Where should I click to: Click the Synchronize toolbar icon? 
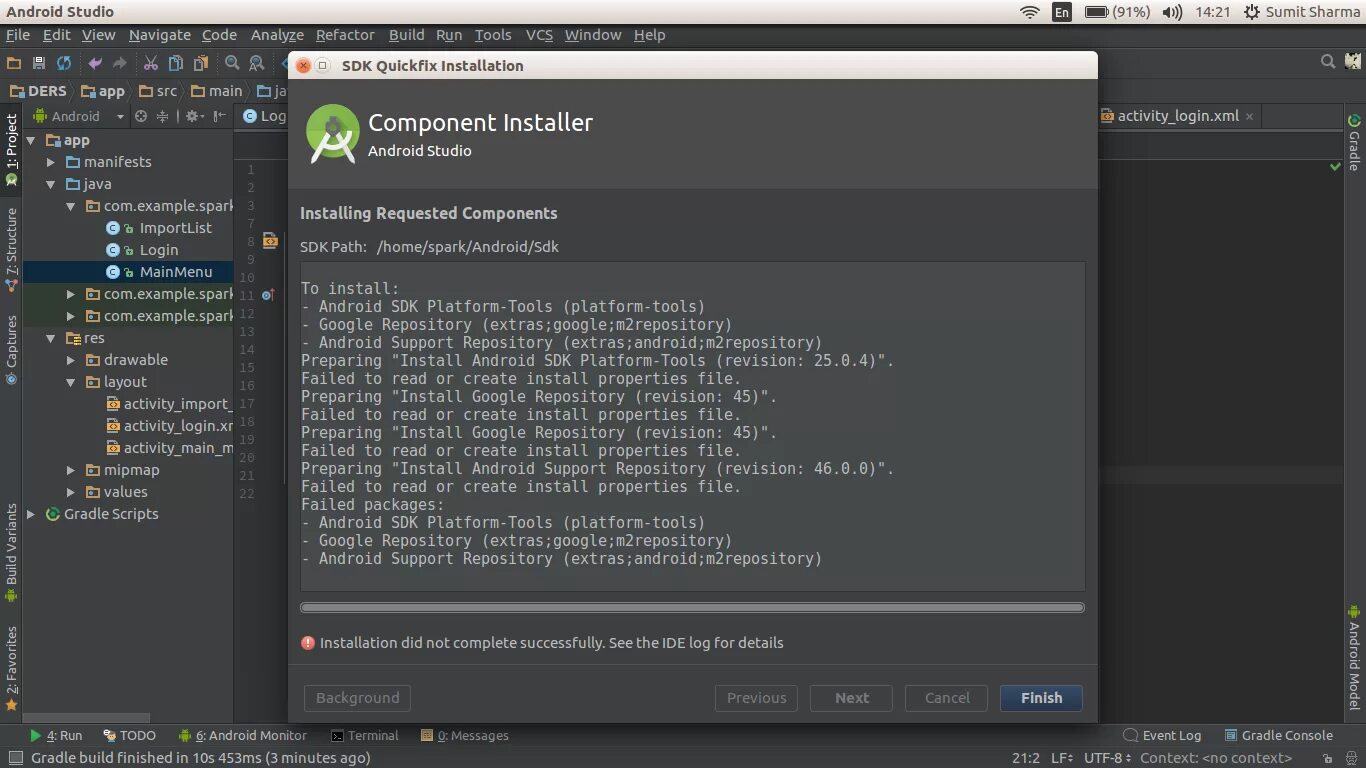click(x=64, y=63)
